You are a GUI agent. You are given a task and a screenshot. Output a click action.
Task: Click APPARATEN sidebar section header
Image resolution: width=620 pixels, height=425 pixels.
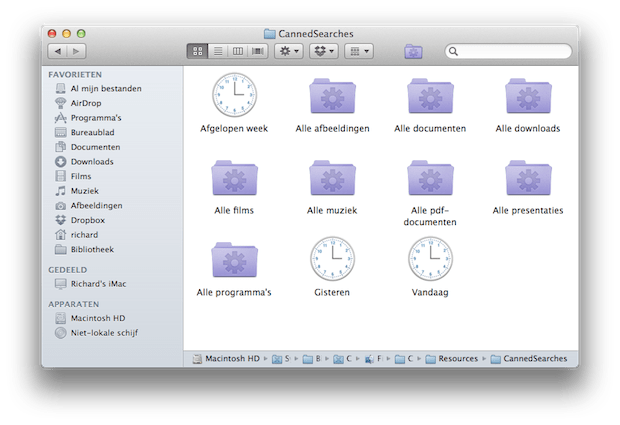[x=74, y=304]
